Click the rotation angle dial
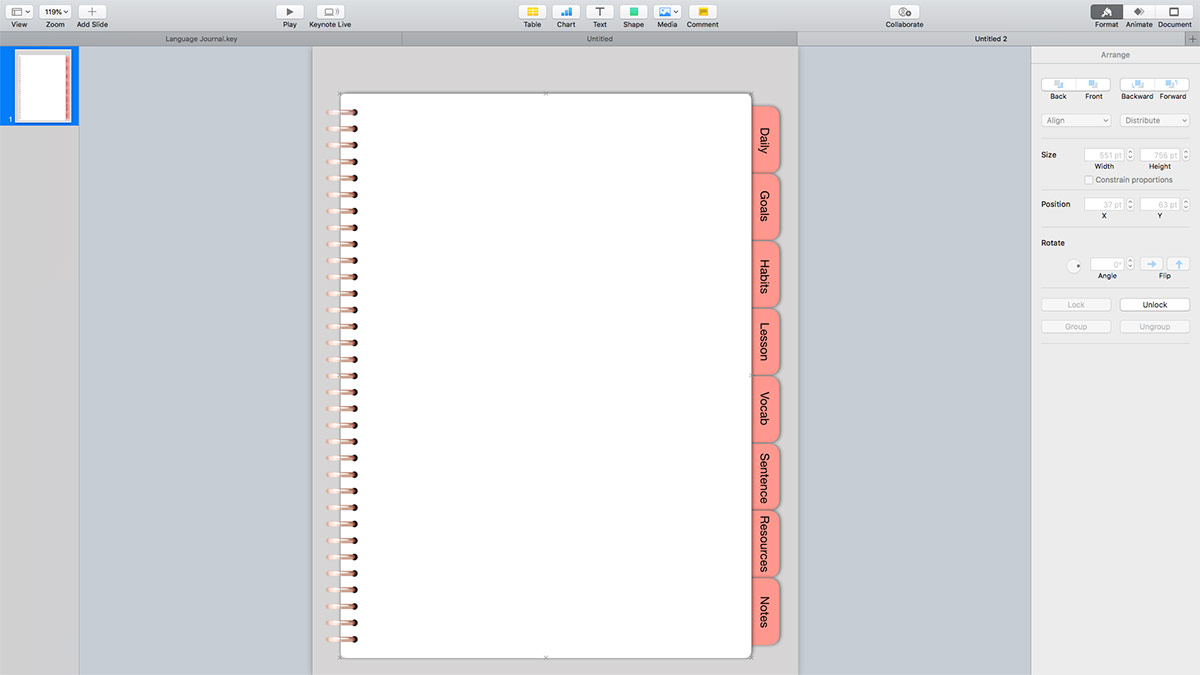This screenshot has width=1200, height=675. coord(1074,266)
